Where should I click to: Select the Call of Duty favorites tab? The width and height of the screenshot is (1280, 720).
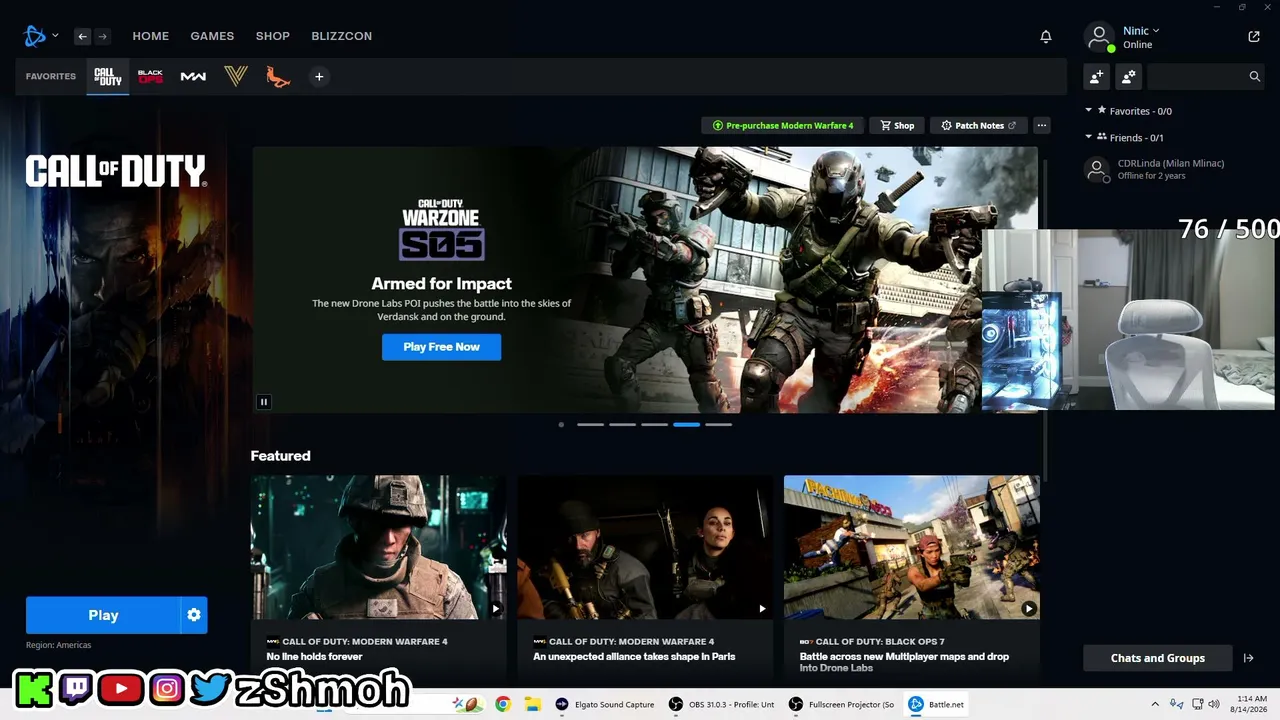tap(107, 77)
